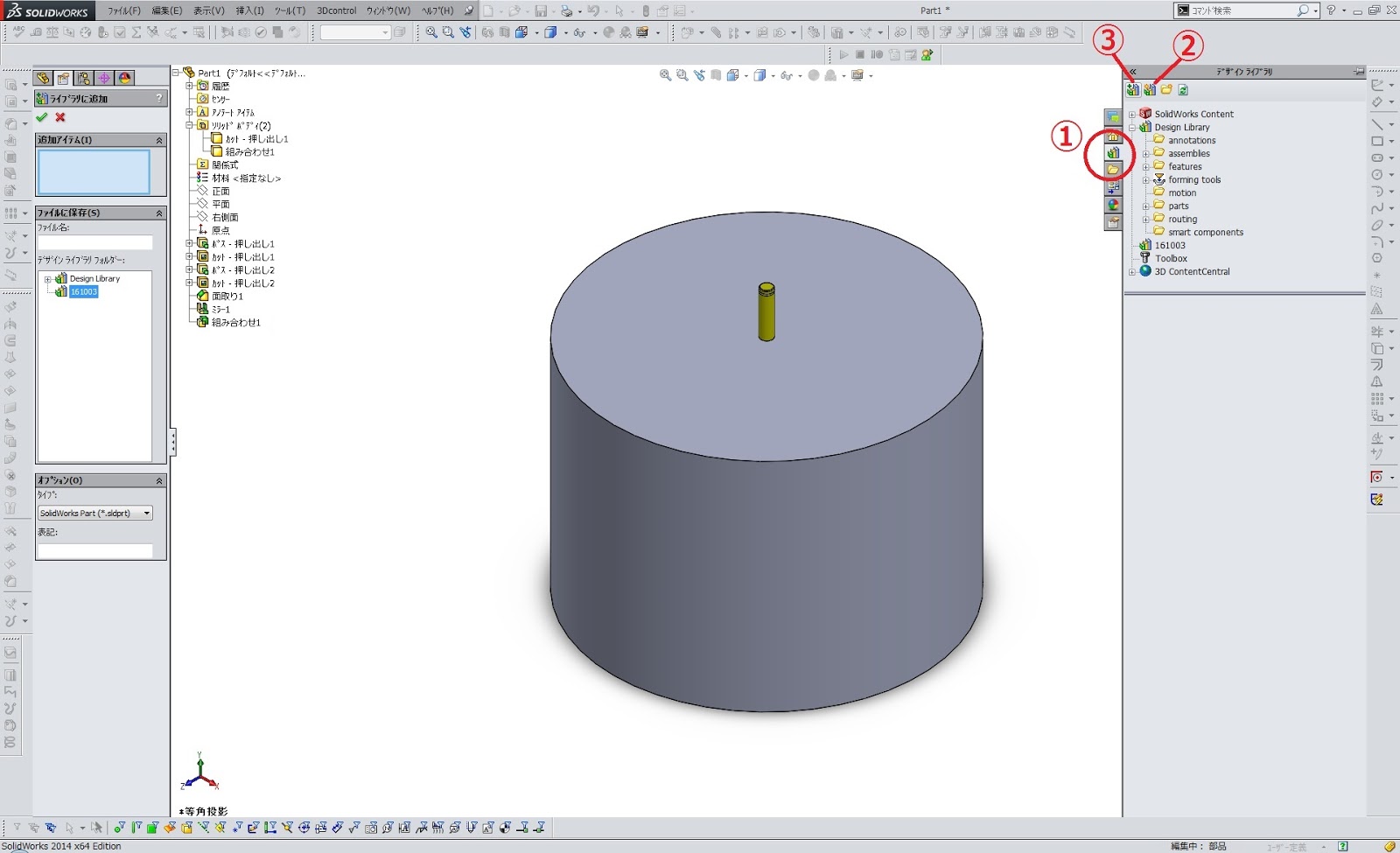Image resolution: width=1400 pixels, height=853 pixels.
Task: Select 161003 in Design Library pane
Action: pyautogui.click(x=1170, y=245)
